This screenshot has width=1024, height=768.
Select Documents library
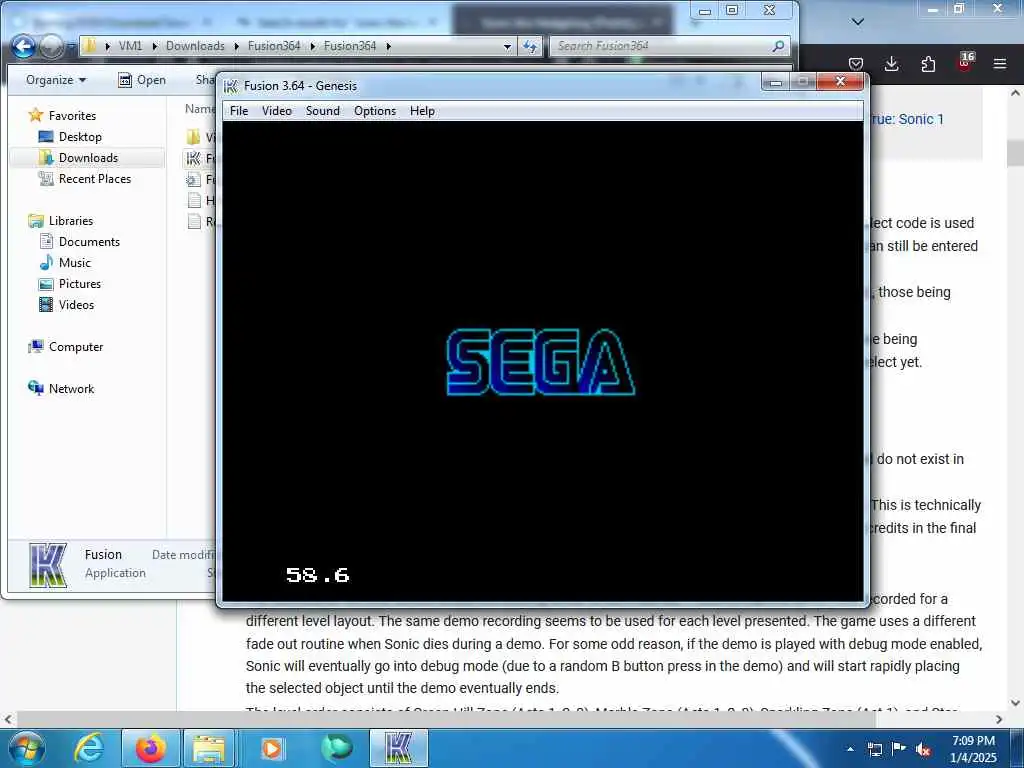89,242
